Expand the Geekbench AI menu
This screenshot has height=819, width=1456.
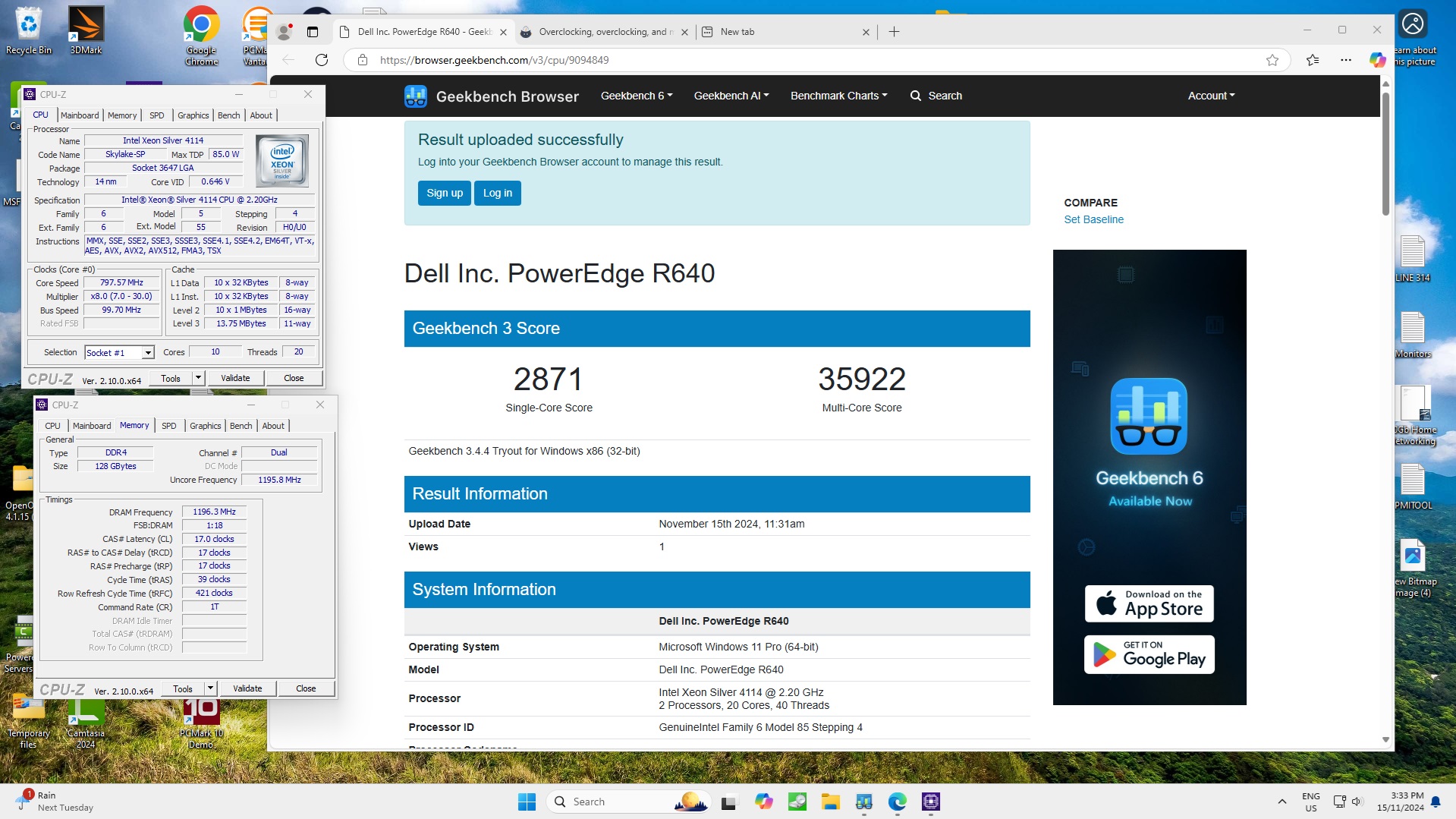click(x=731, y=96)
